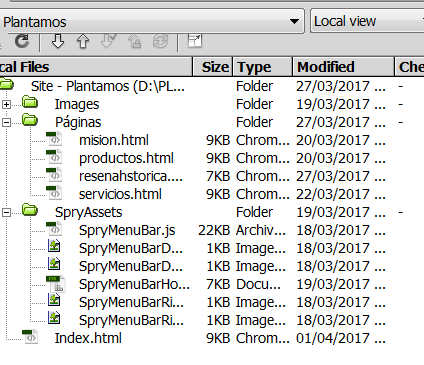Open the Plantamos site dropdown
Viewport: 424px width, 365px height.
tap(152, 21)
